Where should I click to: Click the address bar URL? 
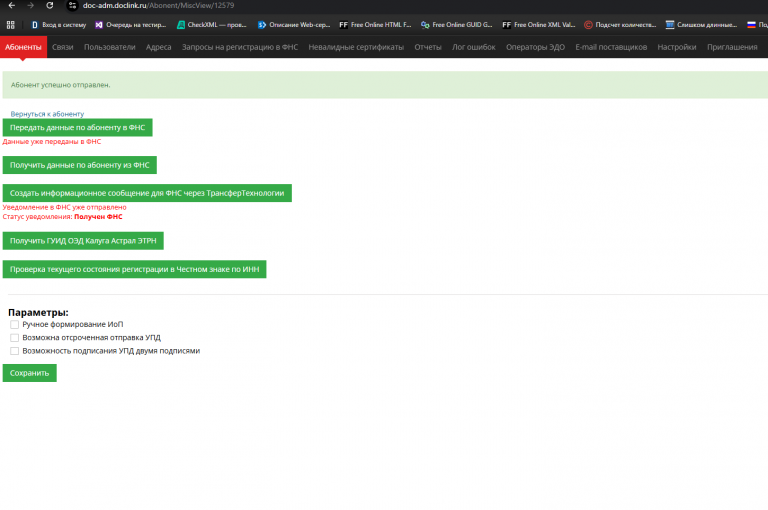pos(159,5)
